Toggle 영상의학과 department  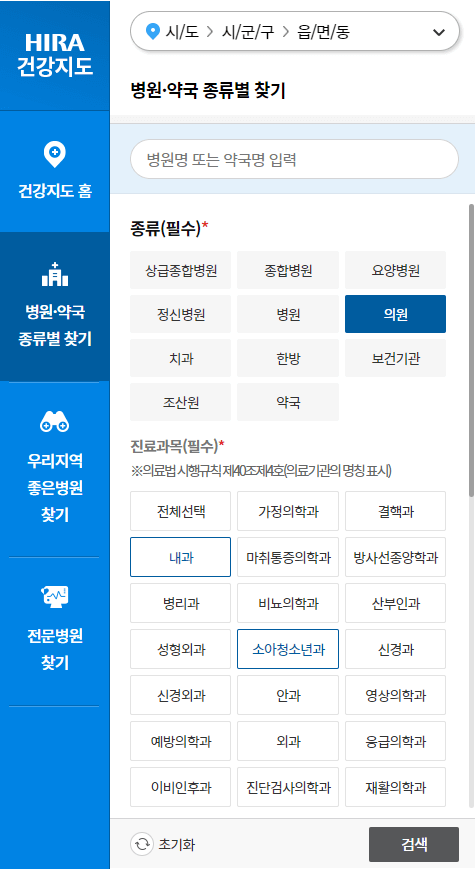(x=395, y=695)
